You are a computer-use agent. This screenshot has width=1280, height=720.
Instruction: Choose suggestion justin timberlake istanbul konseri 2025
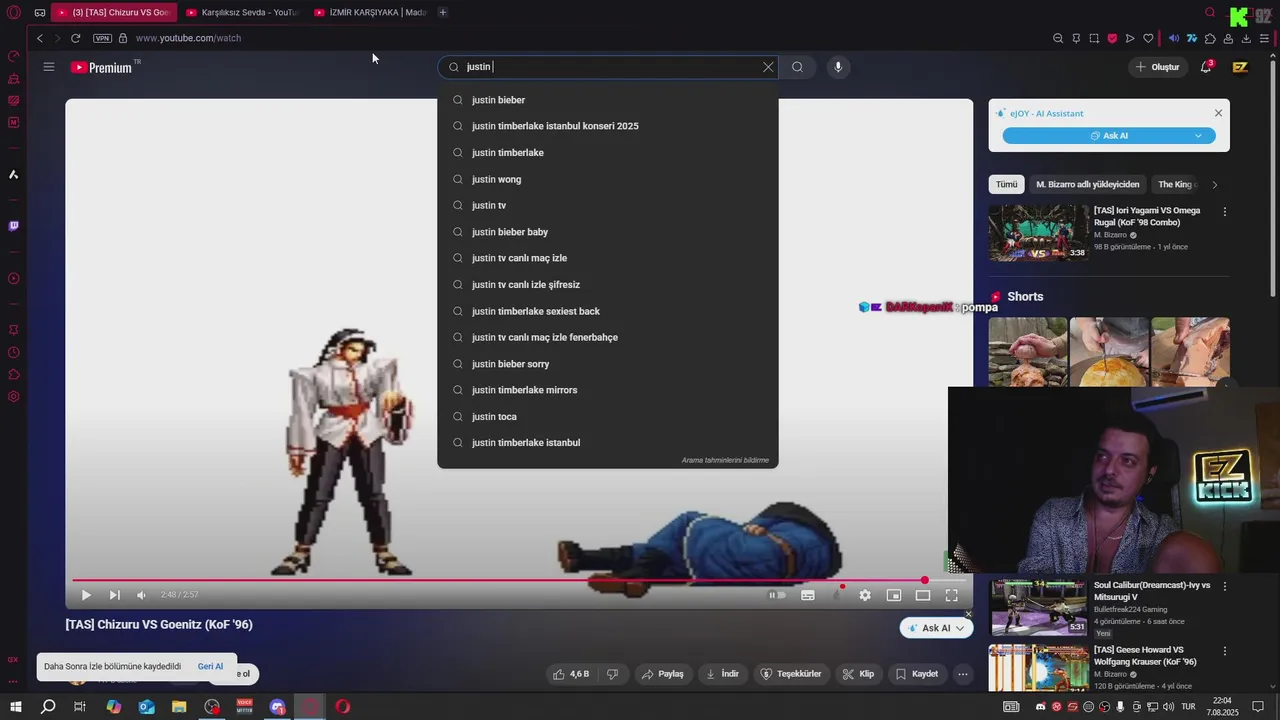(608, 126)
